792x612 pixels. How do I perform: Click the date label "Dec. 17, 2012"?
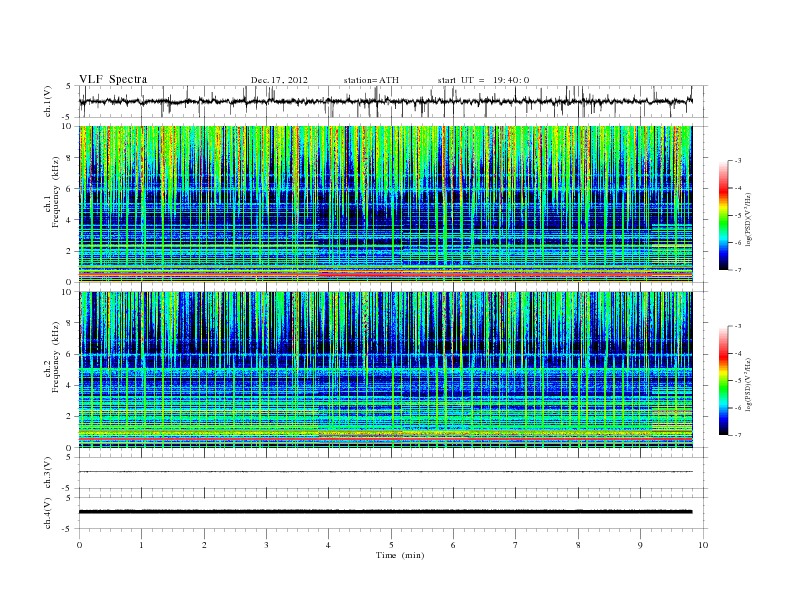279,80
